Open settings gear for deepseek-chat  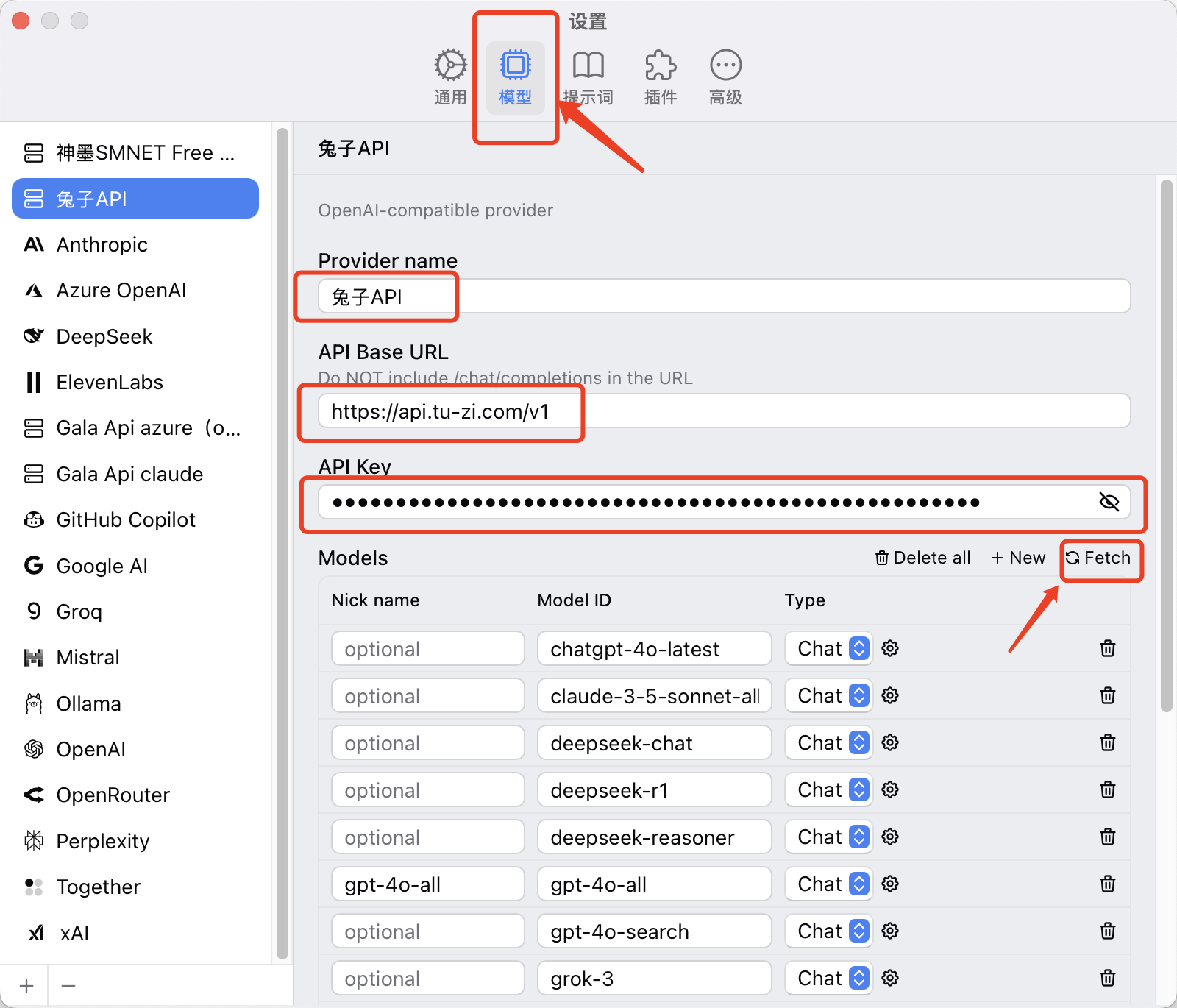click(890, 742)
